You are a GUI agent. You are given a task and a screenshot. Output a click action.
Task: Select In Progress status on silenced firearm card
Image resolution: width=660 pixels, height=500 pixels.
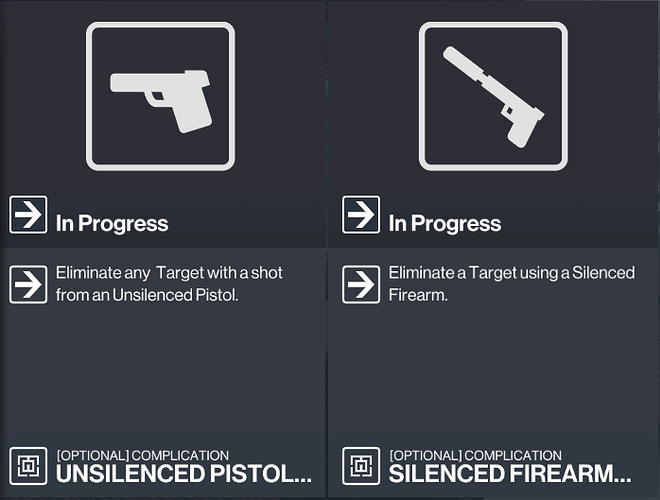(x=444, y=223)
